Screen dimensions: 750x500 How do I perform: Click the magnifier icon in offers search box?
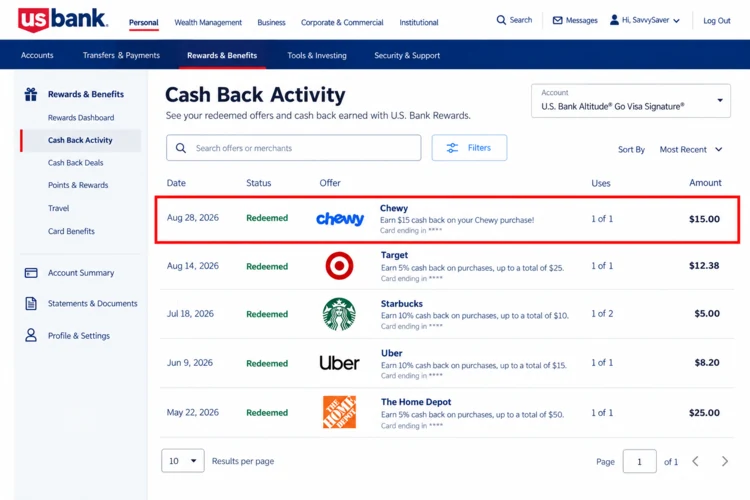(181, 148)
